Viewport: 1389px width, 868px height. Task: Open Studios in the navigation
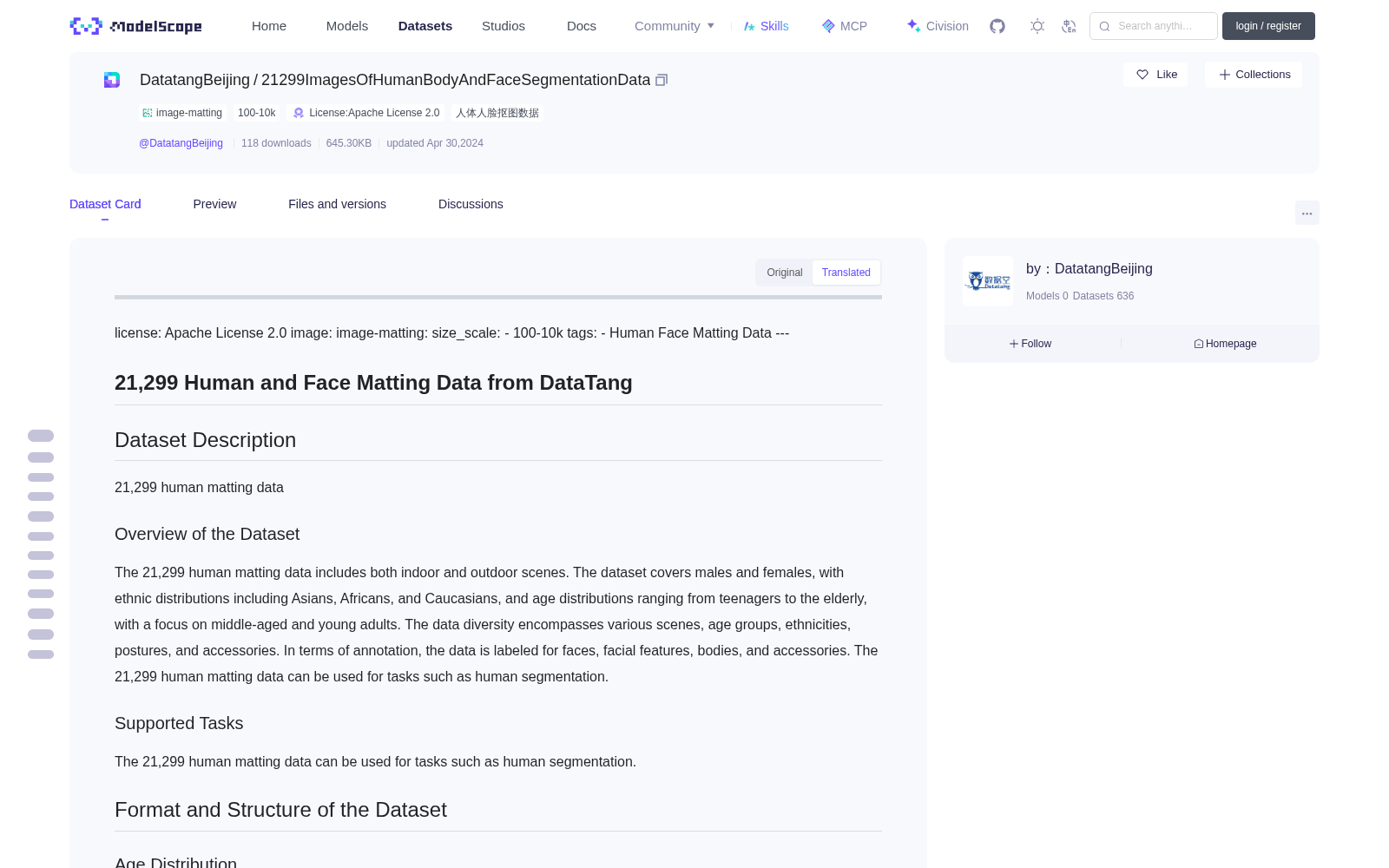(504, 26)
